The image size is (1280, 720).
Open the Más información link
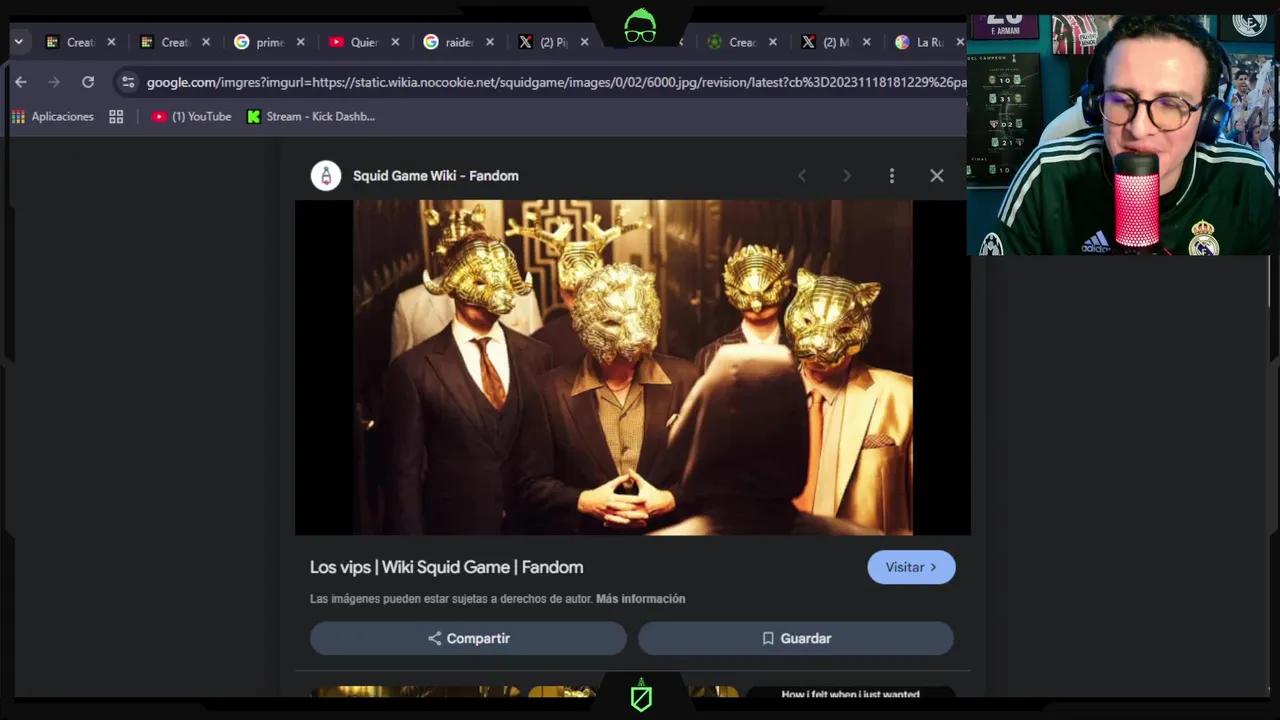click(640, 598)
